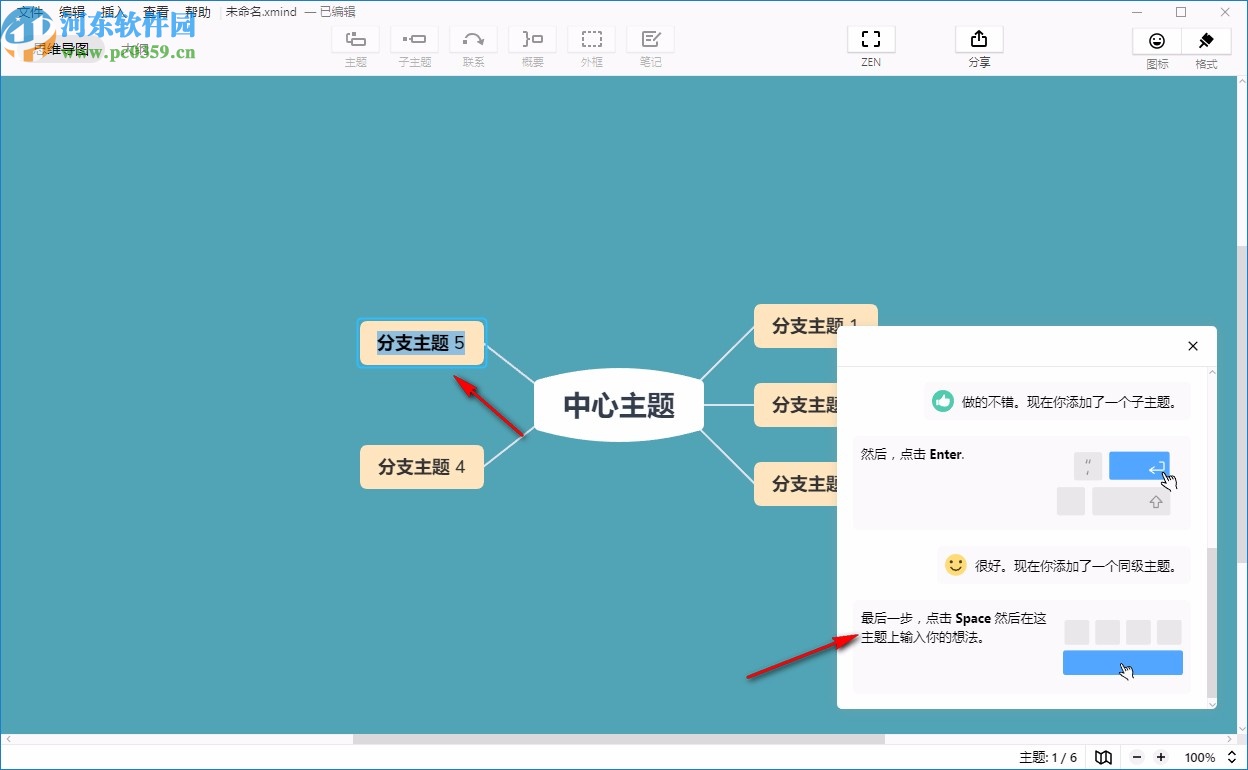Select the 分支主题 5 topic node

(421, 343)
